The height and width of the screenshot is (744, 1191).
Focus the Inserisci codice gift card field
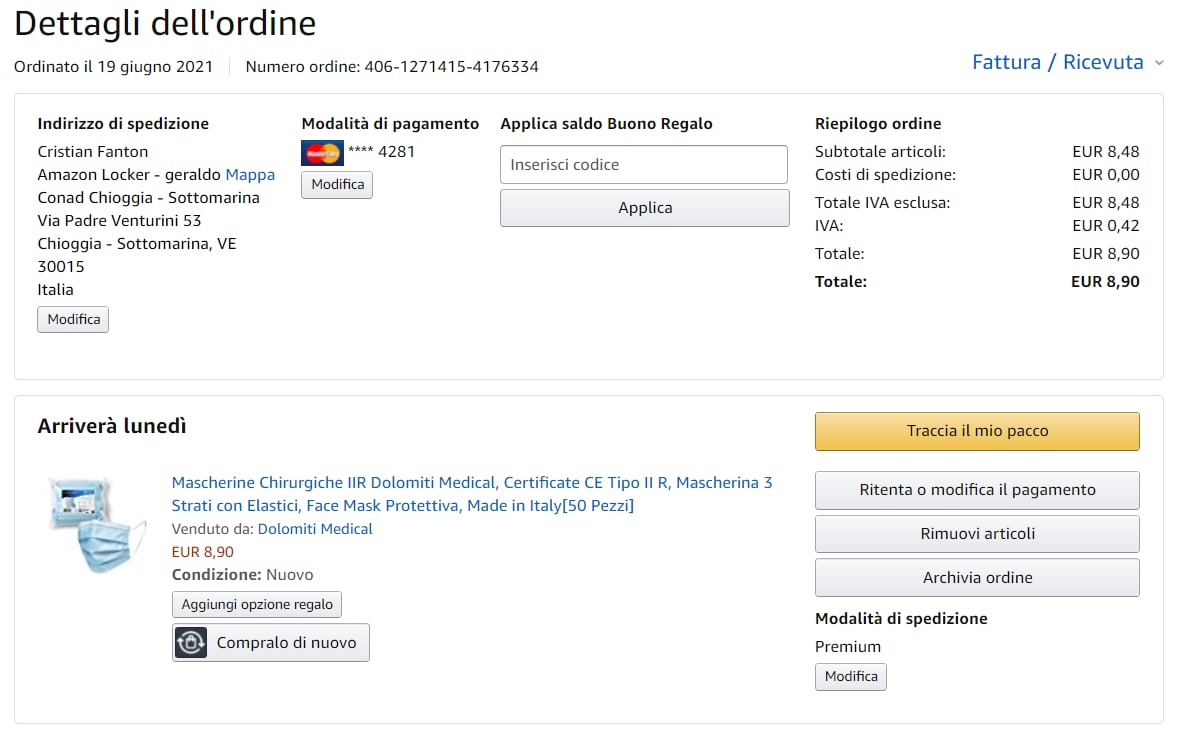coord(644,165)
